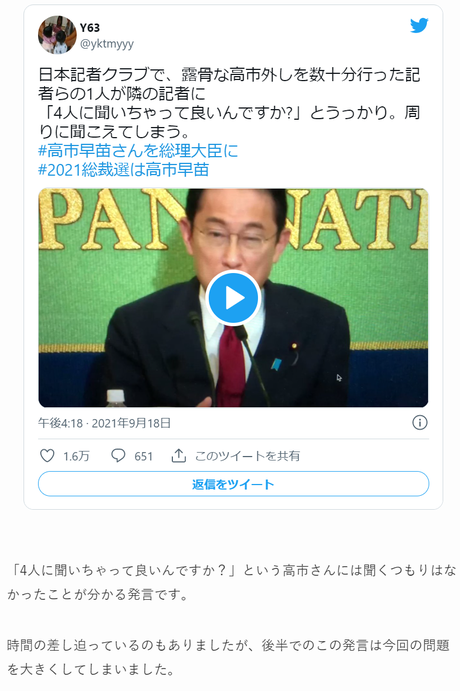Open the Y63 profile avatar
Viewport: 460px width, 691px height.
pyautogui.click(x=57, y=35)
